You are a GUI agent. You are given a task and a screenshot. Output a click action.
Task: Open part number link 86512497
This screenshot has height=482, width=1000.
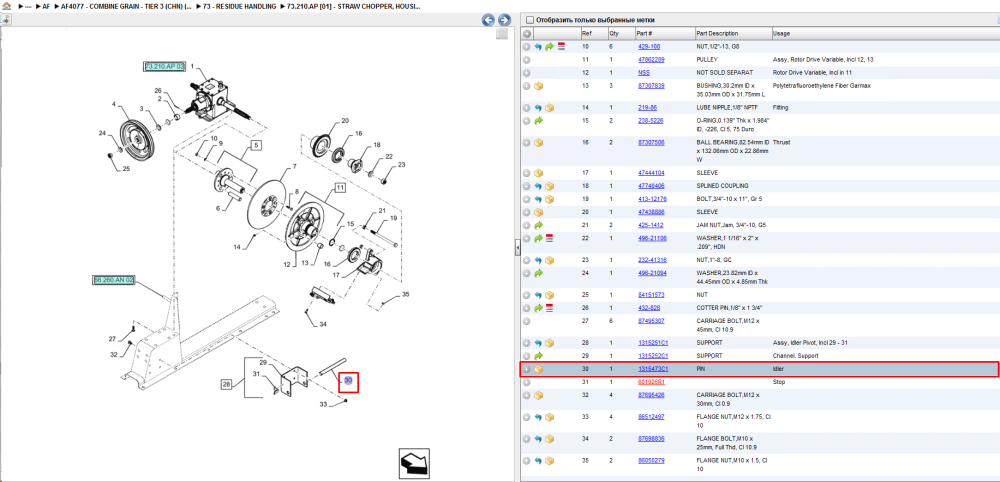651,417
